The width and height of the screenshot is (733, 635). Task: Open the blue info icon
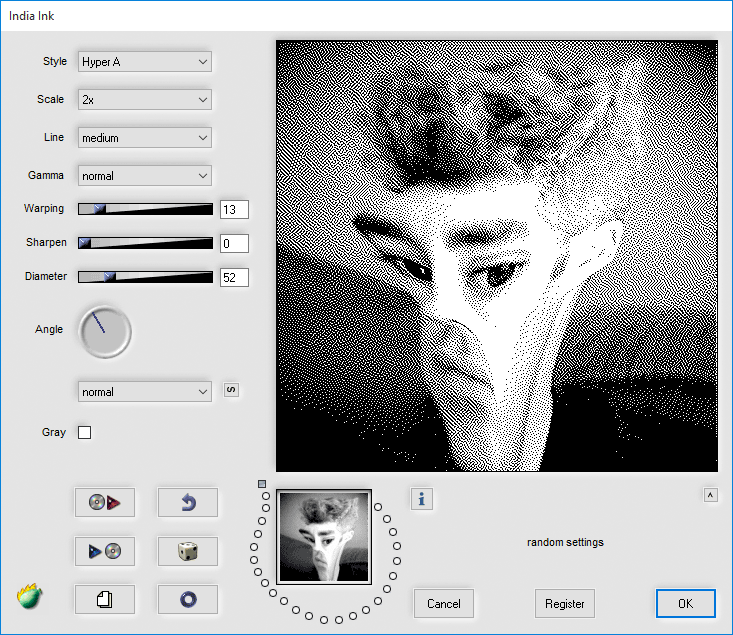pos(422,499)
